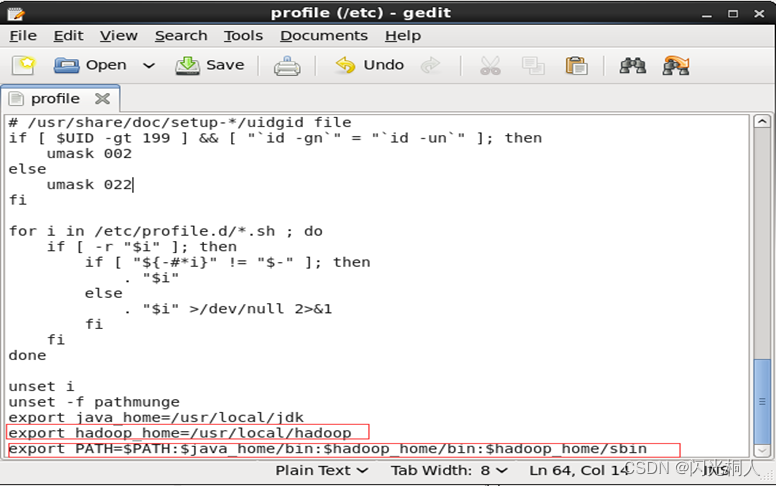Open the Tools menu
Viewport: 776px width, 486px height.
tap(243, 36)
